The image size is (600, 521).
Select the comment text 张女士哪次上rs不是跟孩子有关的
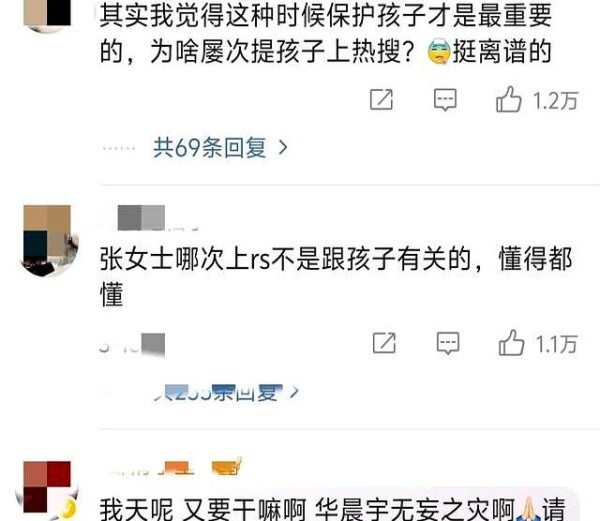pos(285,259)
